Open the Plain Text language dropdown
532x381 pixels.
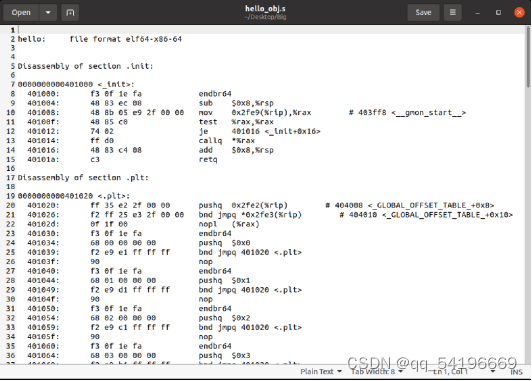click(x=321, y=372)
